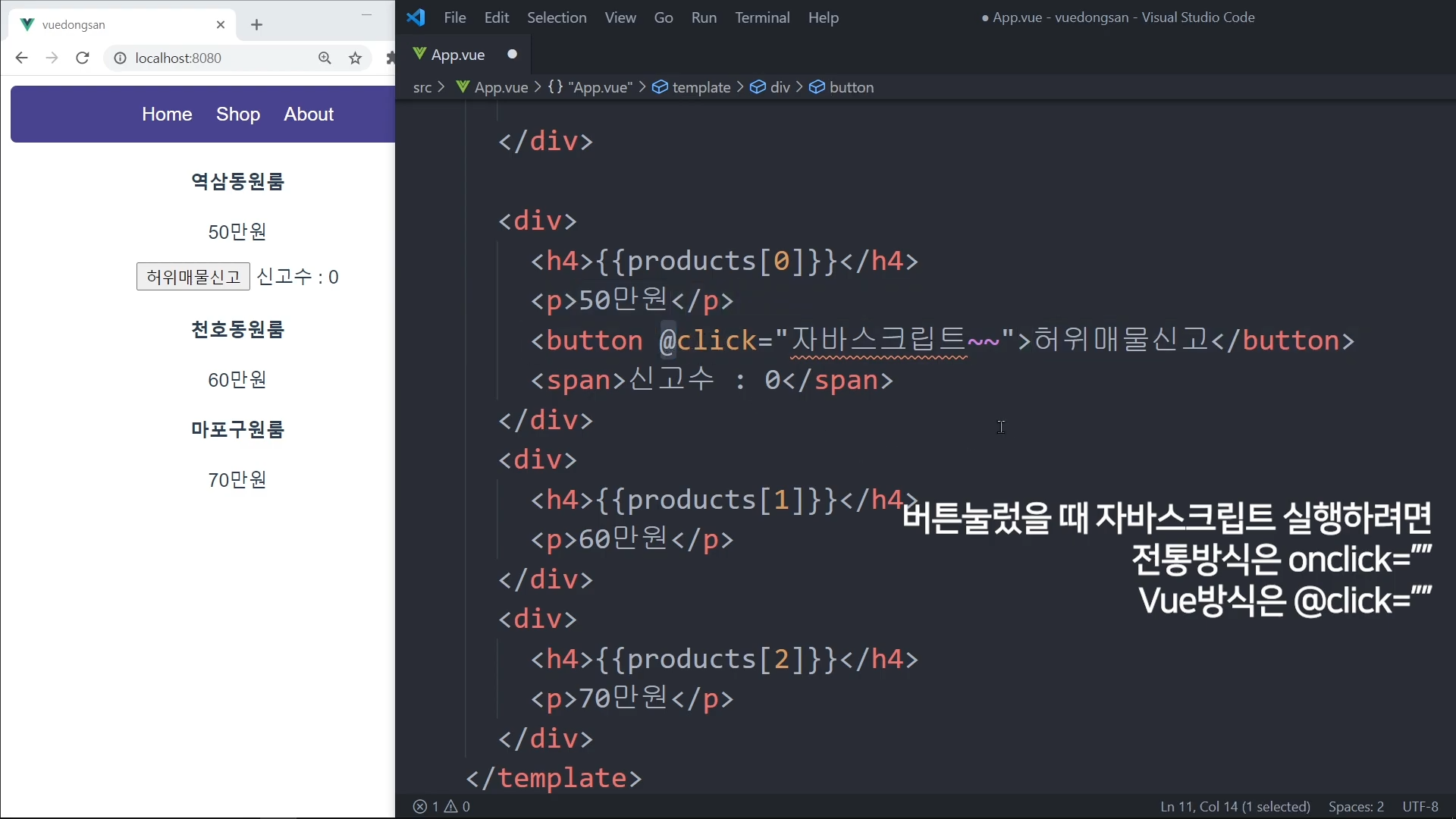Expand the template breadcrumb segment

tap(701, 87)
